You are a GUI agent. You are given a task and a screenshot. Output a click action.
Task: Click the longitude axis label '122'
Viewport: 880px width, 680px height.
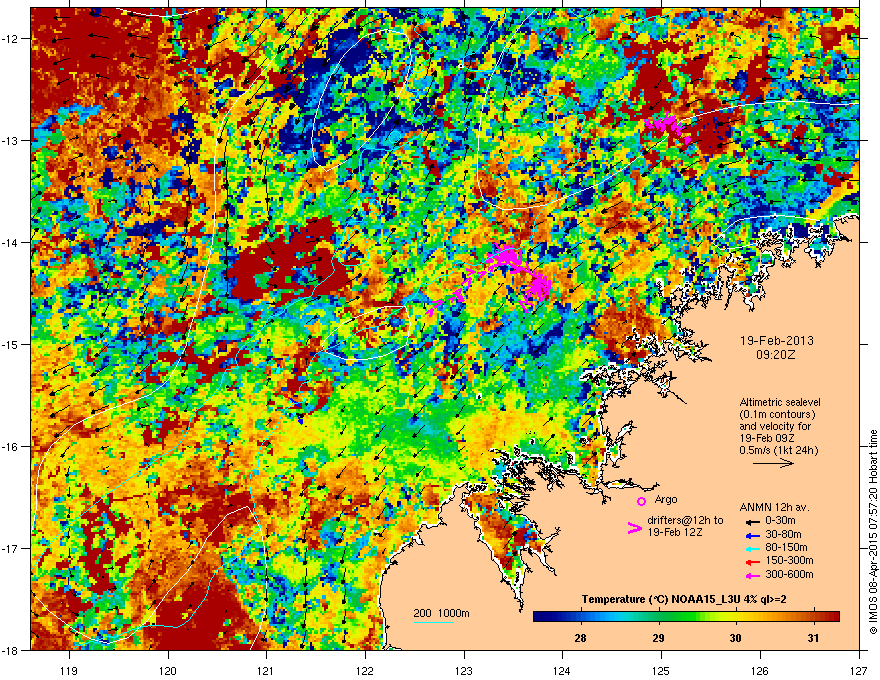click(x=365, y=670)
